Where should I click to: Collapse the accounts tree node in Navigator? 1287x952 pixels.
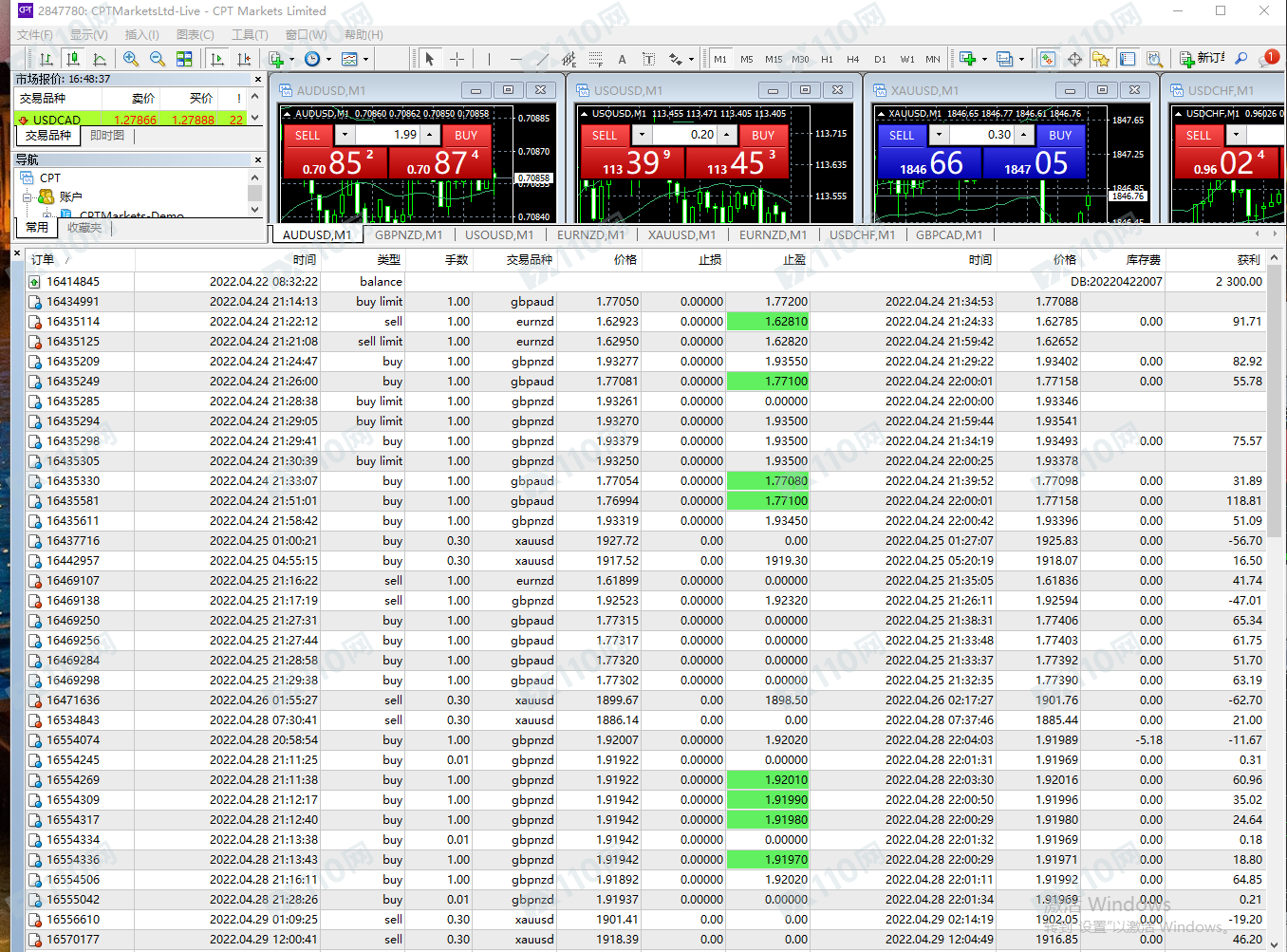28,197
